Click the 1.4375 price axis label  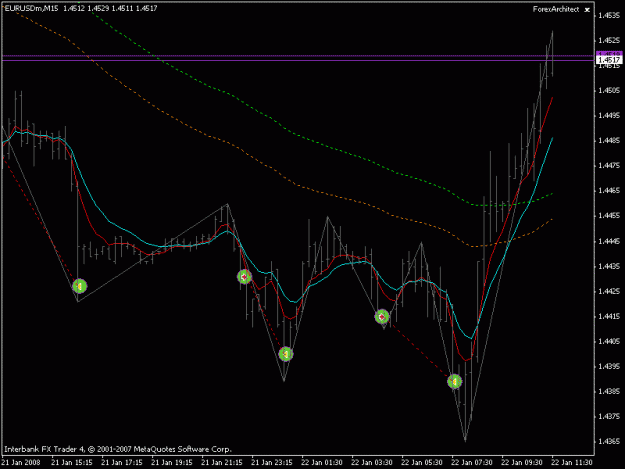[609, 416]
